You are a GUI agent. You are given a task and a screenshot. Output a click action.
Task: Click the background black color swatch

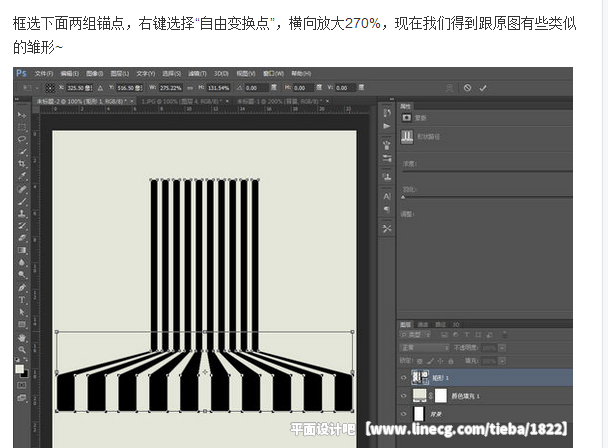[x=25, y=374]
